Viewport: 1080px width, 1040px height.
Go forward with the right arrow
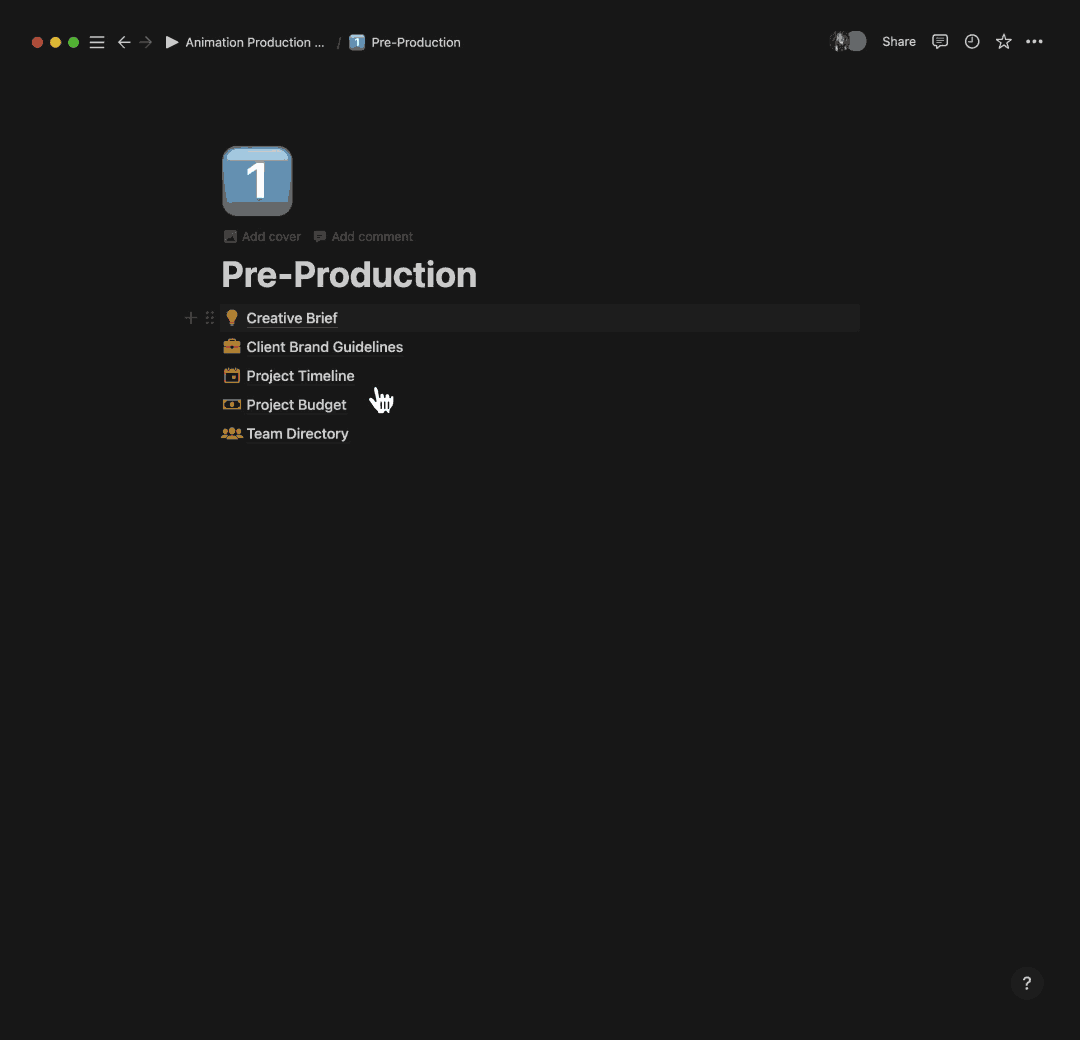click(x=145, y=42)
